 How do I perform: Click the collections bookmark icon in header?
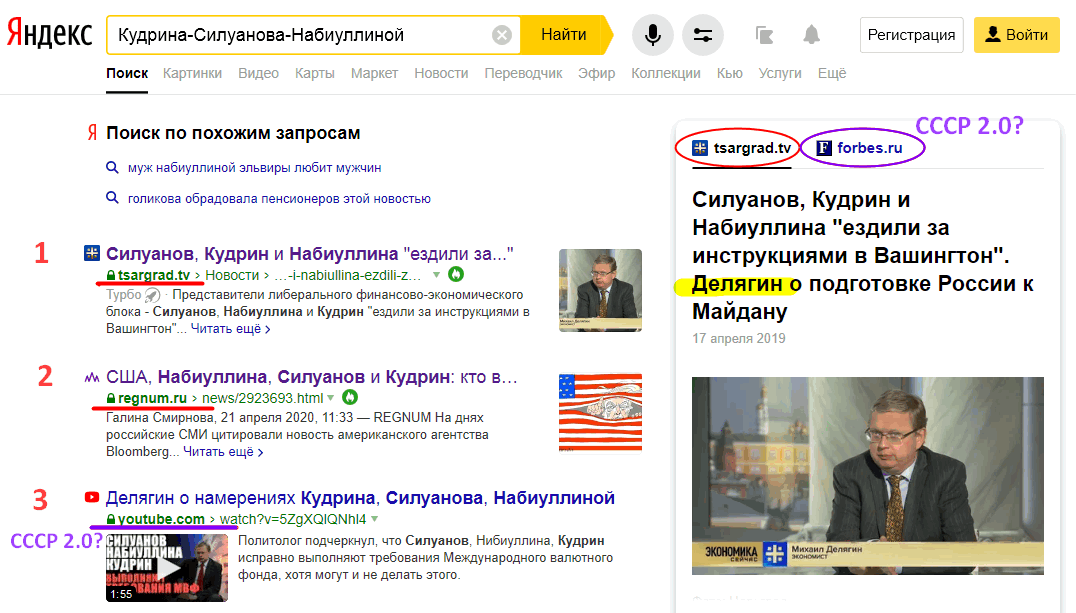764,35
